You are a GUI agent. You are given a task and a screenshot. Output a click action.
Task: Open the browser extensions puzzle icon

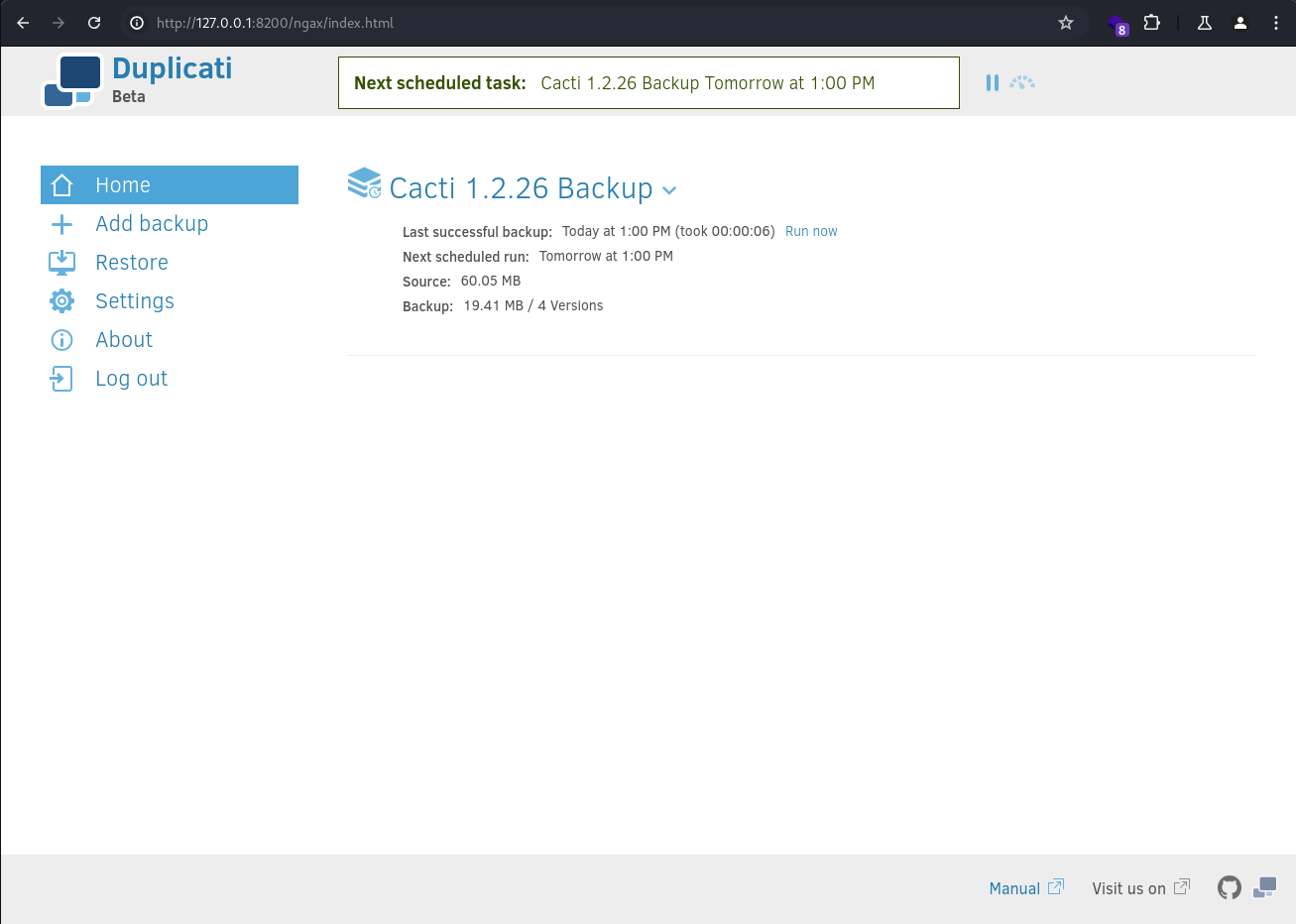[x=1151, y=23]
